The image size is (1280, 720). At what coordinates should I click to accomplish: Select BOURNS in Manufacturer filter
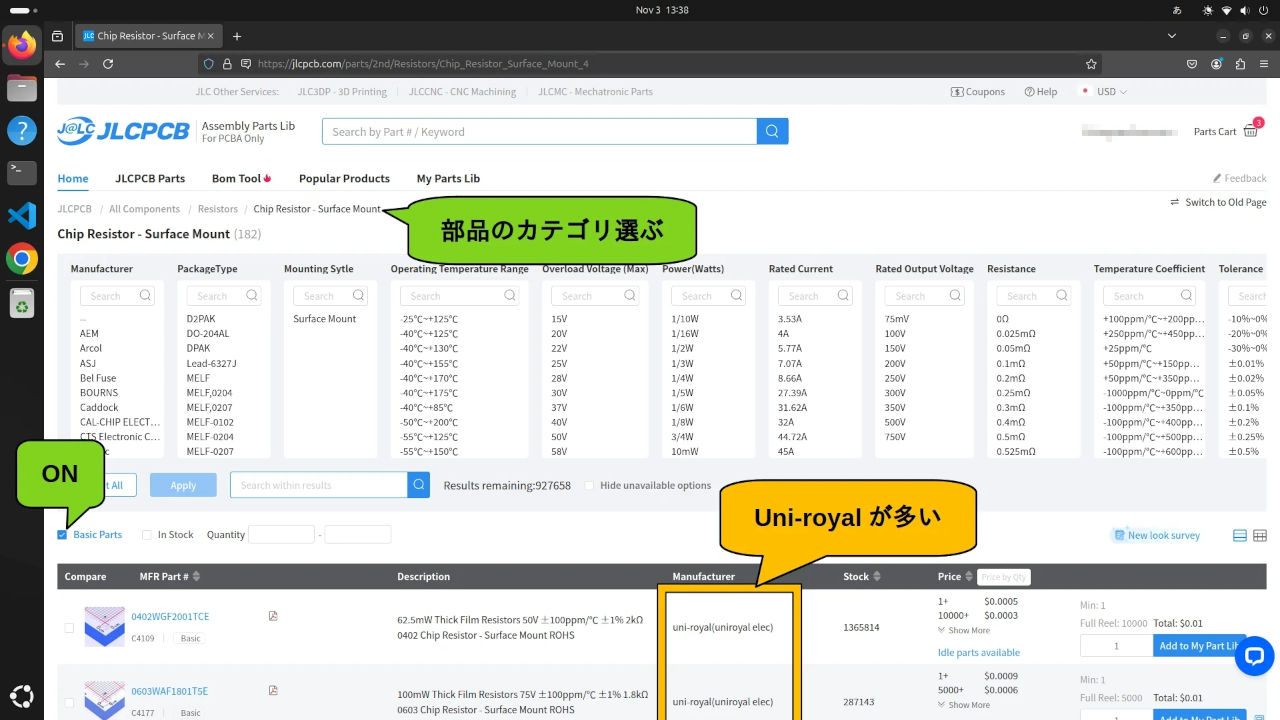(x=99, y=393)
